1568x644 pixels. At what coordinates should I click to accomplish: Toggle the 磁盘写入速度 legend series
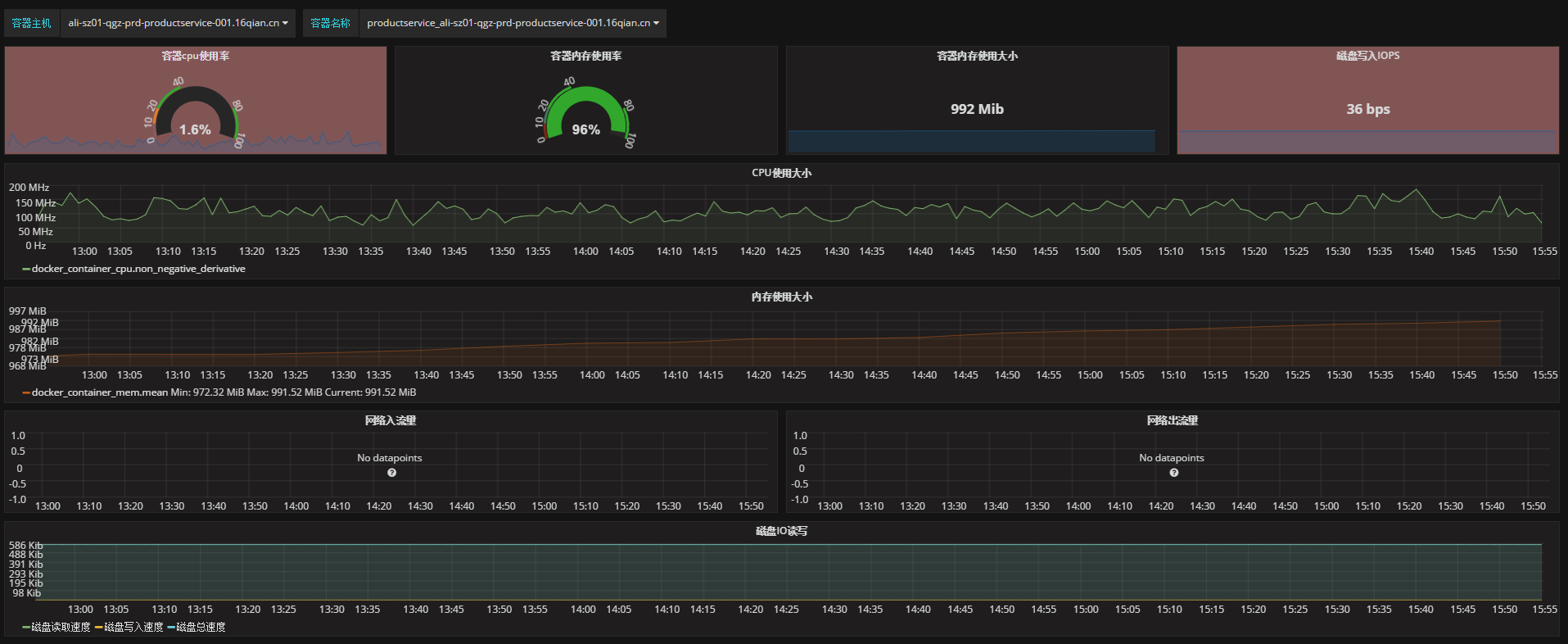coord(133,627)
